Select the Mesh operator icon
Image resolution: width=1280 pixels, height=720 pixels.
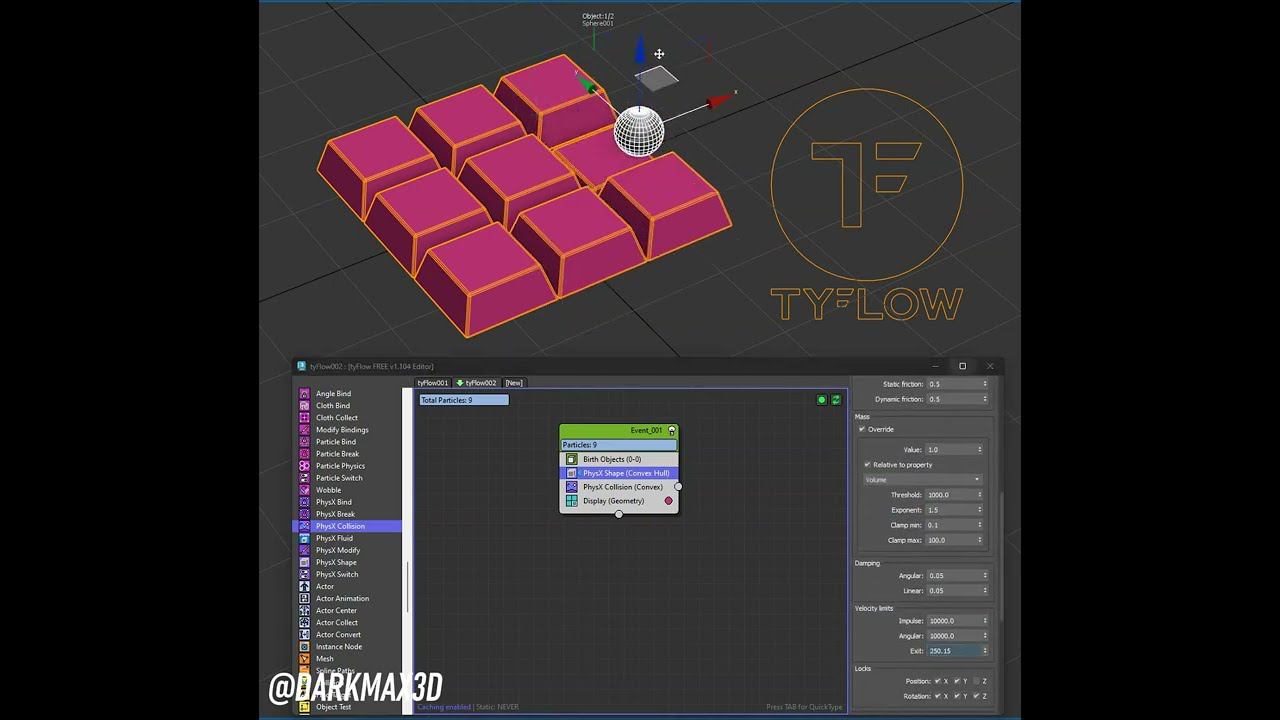[305, 658]
